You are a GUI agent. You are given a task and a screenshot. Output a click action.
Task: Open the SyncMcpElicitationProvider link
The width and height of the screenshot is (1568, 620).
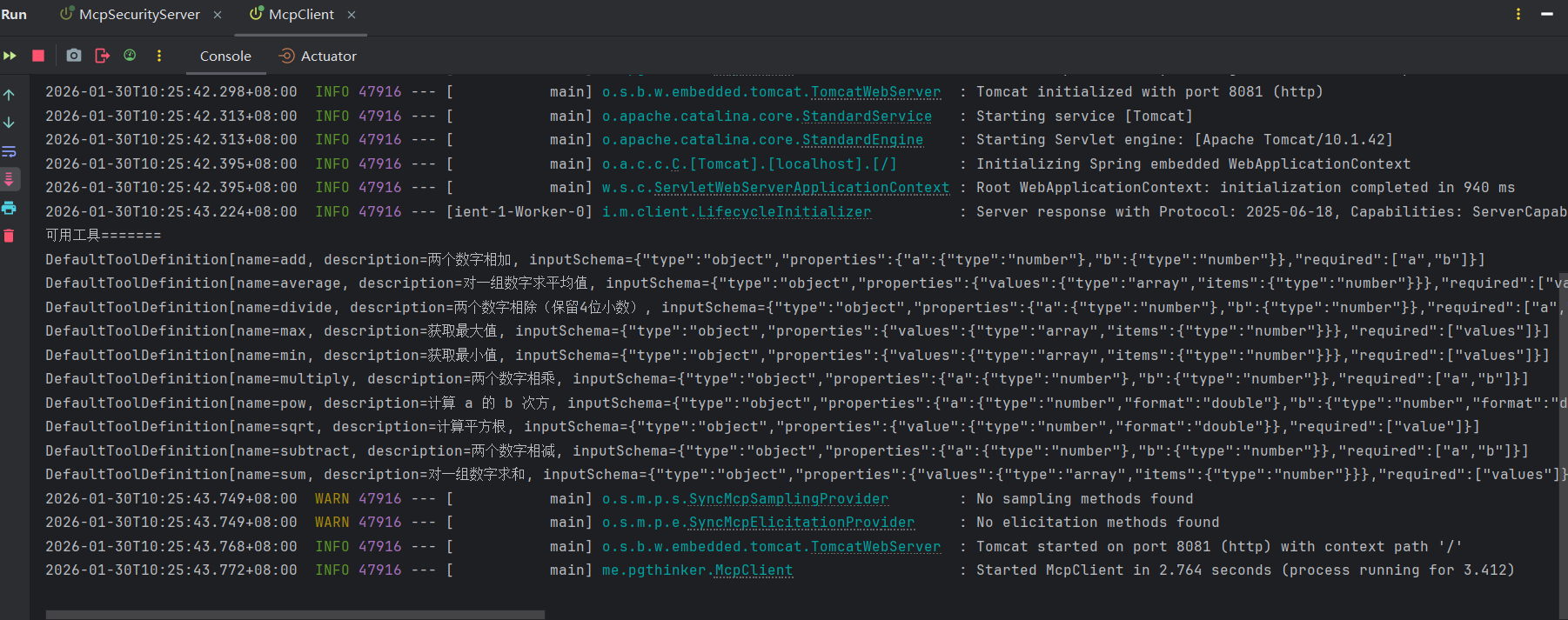point(801,523)
